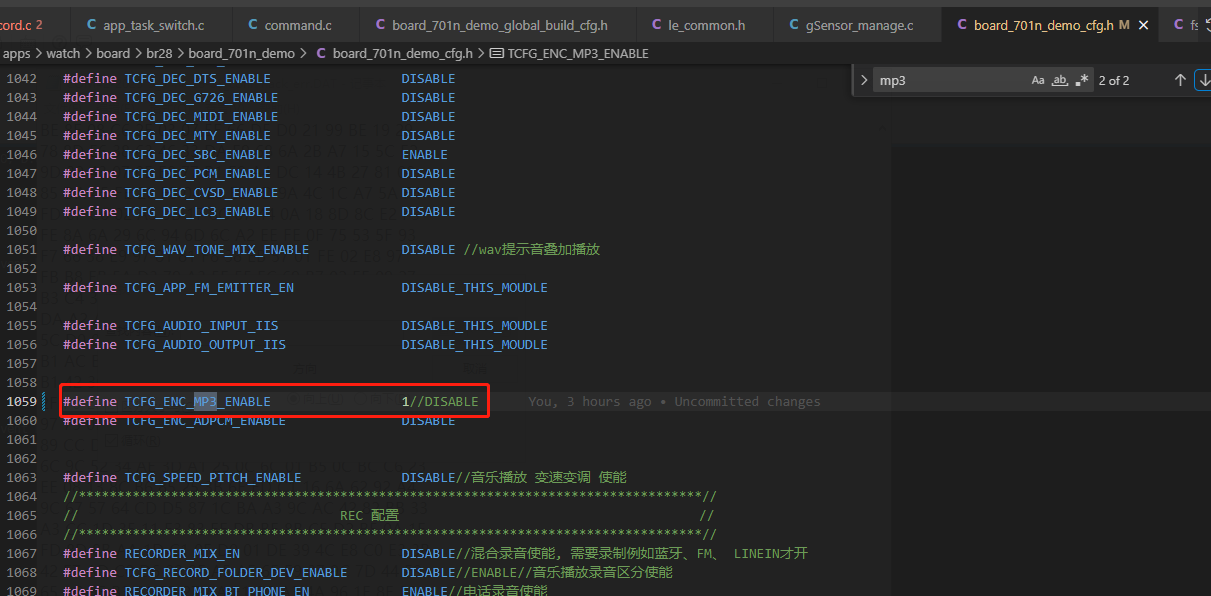Click TCFG_SPEED_PITCH_ENABLE macro name

(x=213, y=478)
